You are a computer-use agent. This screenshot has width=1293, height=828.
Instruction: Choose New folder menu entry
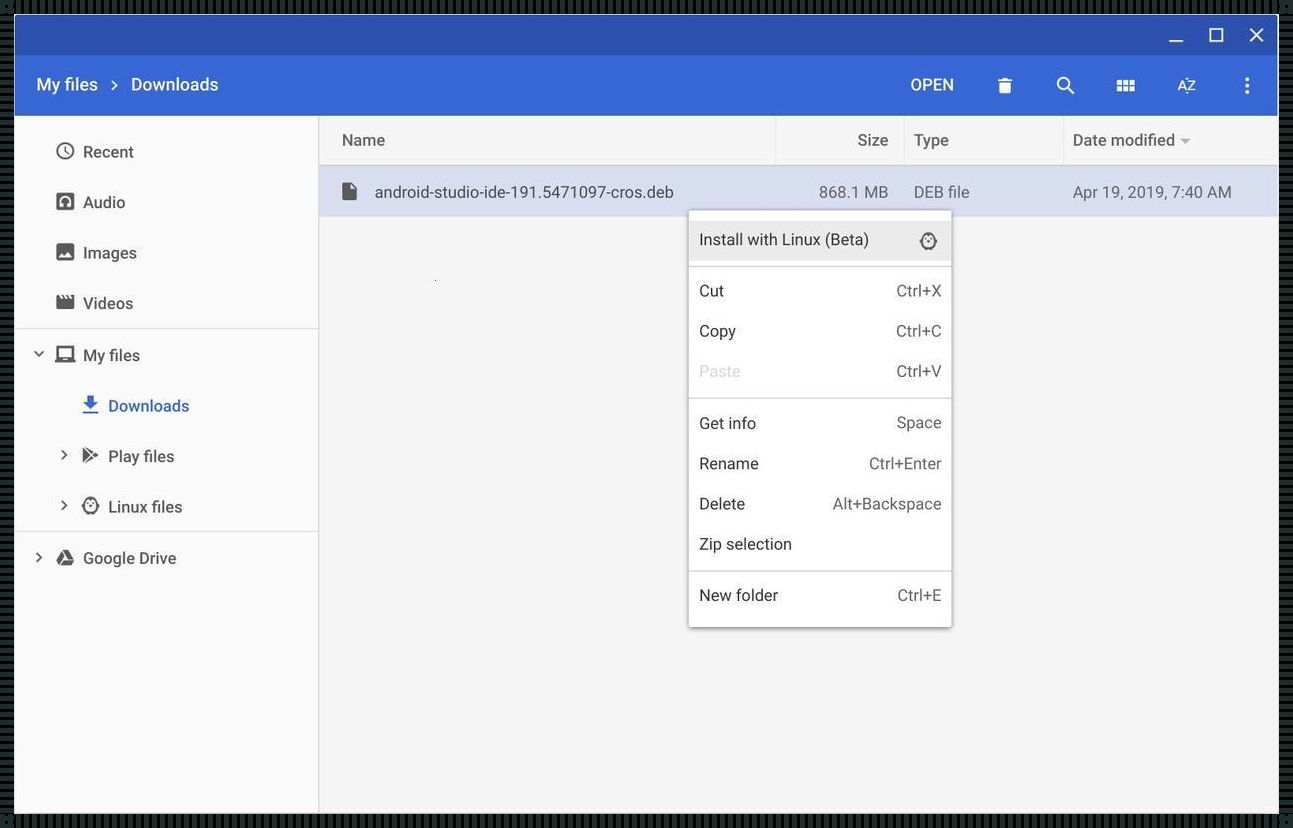click(820, 595)
